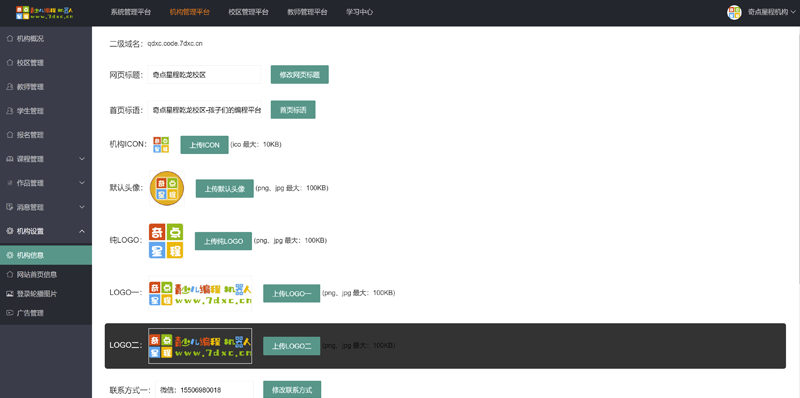Select 学生管理 in the sidebar
800x398 pixels.
click(46, 111)
